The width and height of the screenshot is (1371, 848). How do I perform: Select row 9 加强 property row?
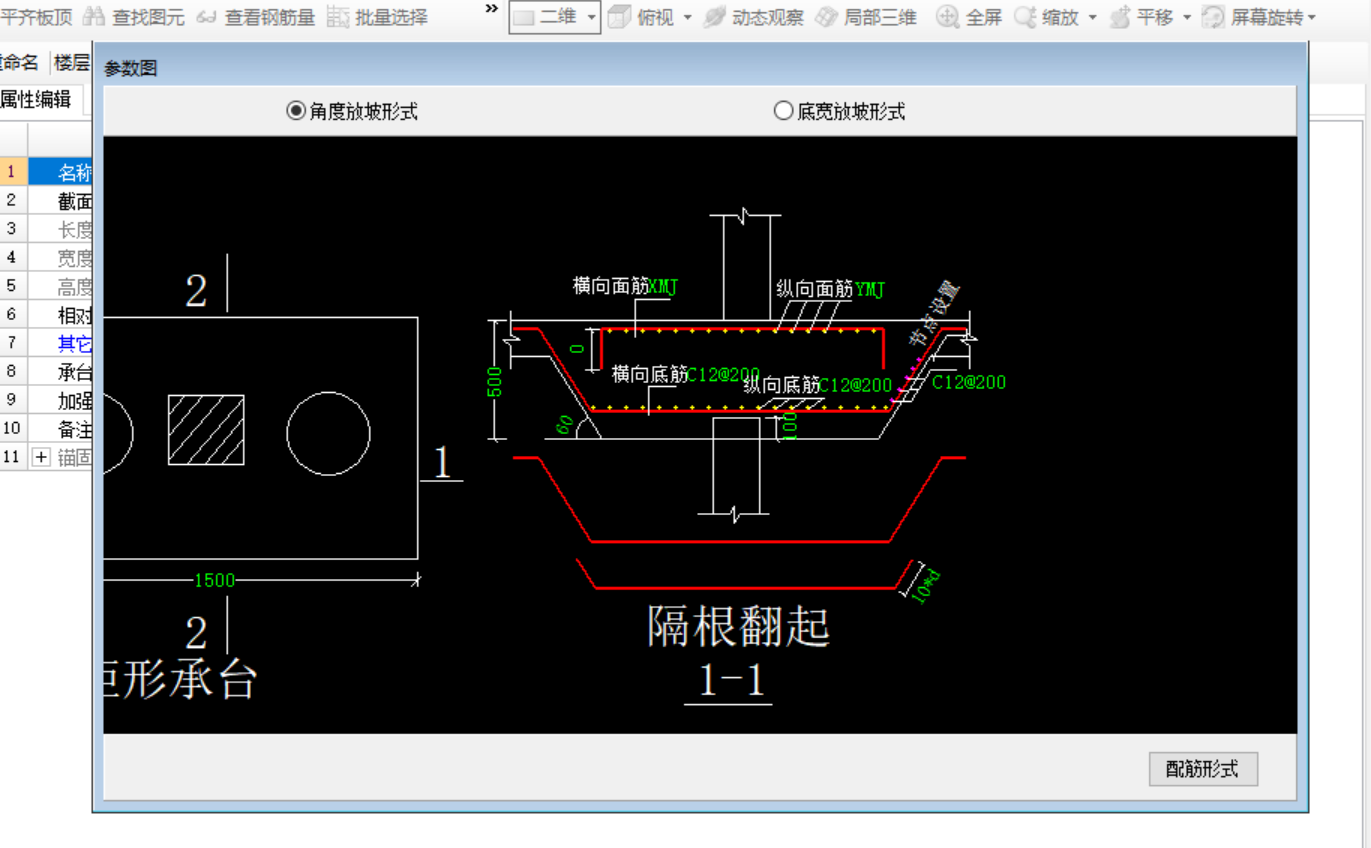tap(60, 401)
